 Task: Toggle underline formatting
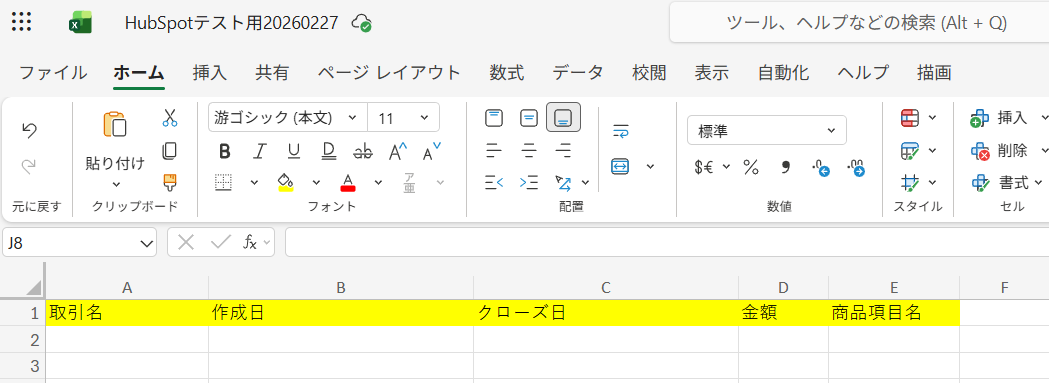[294, 151]
